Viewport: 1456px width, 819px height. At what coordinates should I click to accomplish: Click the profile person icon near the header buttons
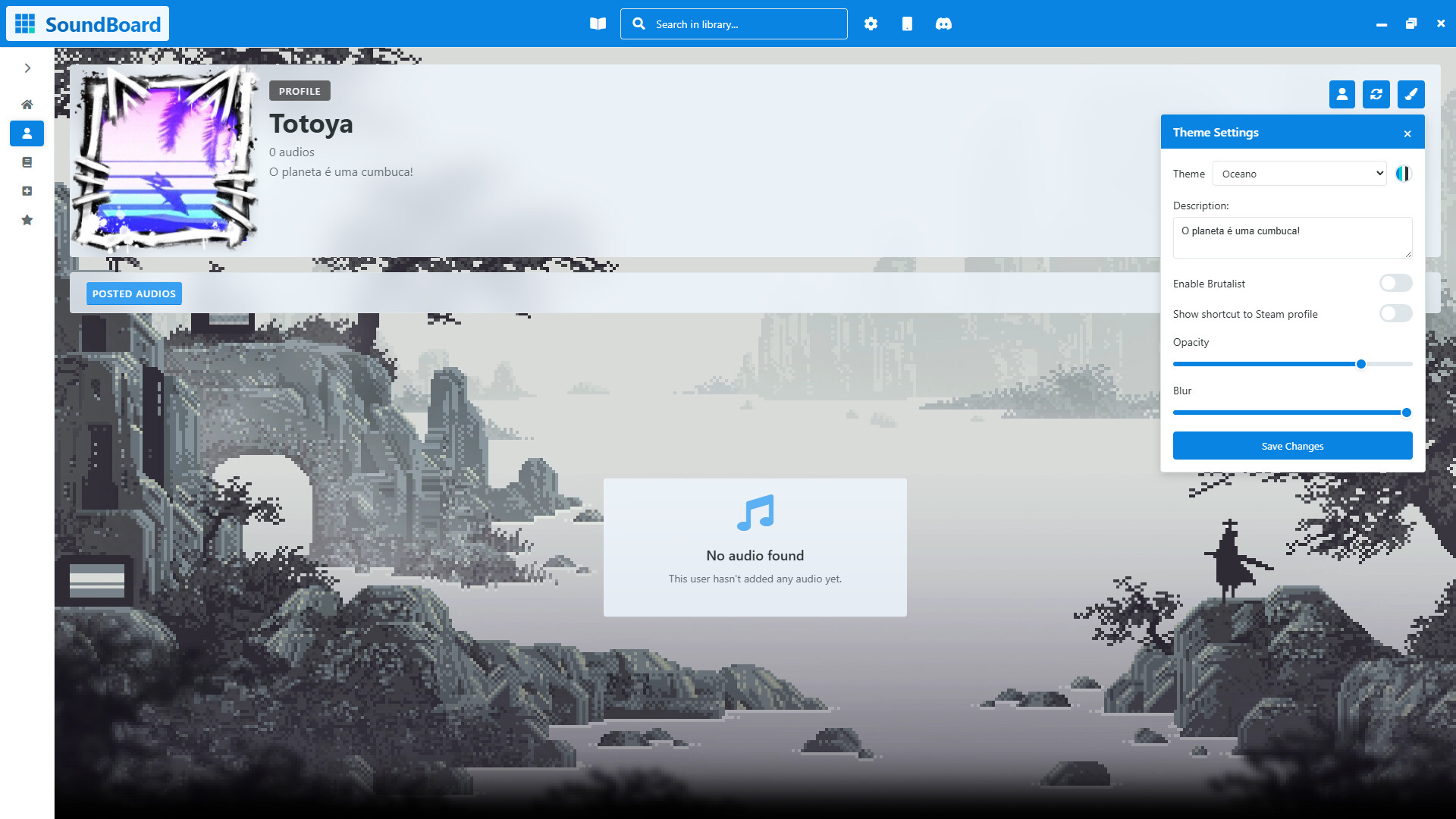pyautogui.click(x=1342, y=94)
